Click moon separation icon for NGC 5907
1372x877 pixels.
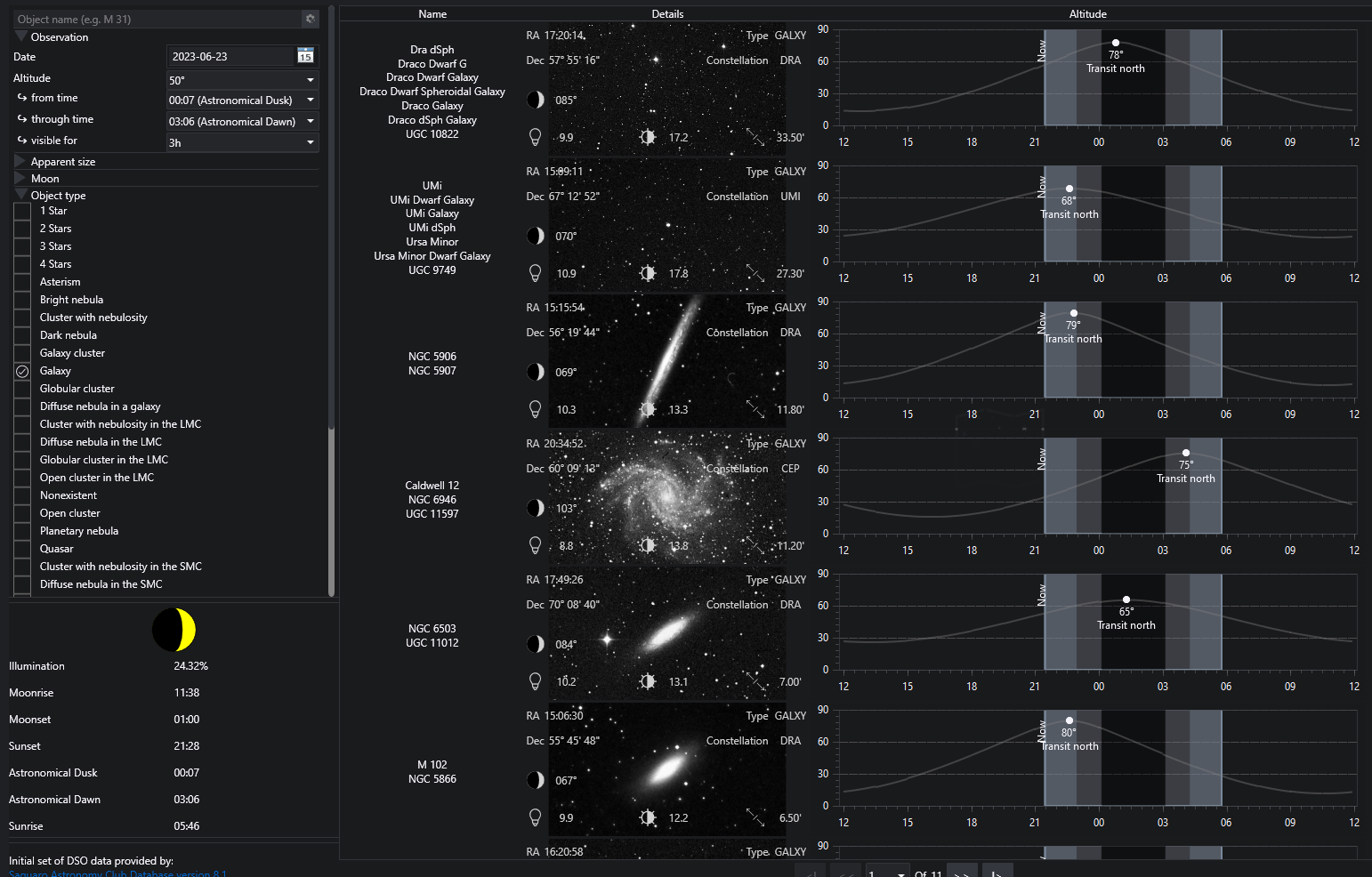pyautogui.click(x=536, y=372)
